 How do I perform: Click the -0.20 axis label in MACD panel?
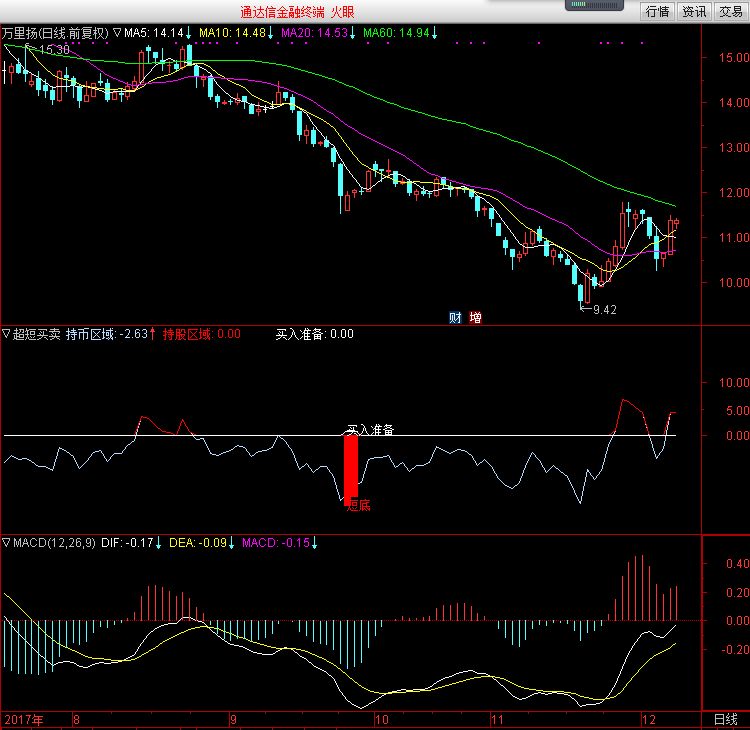coord(735,649)
